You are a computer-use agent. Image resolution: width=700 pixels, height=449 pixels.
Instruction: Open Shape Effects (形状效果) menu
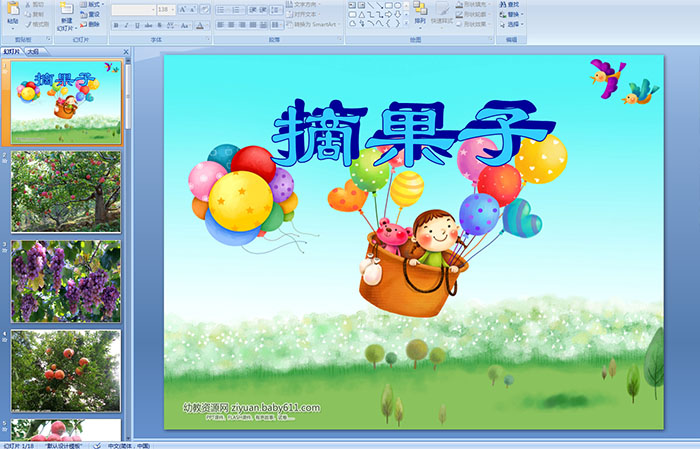point(474,24)
